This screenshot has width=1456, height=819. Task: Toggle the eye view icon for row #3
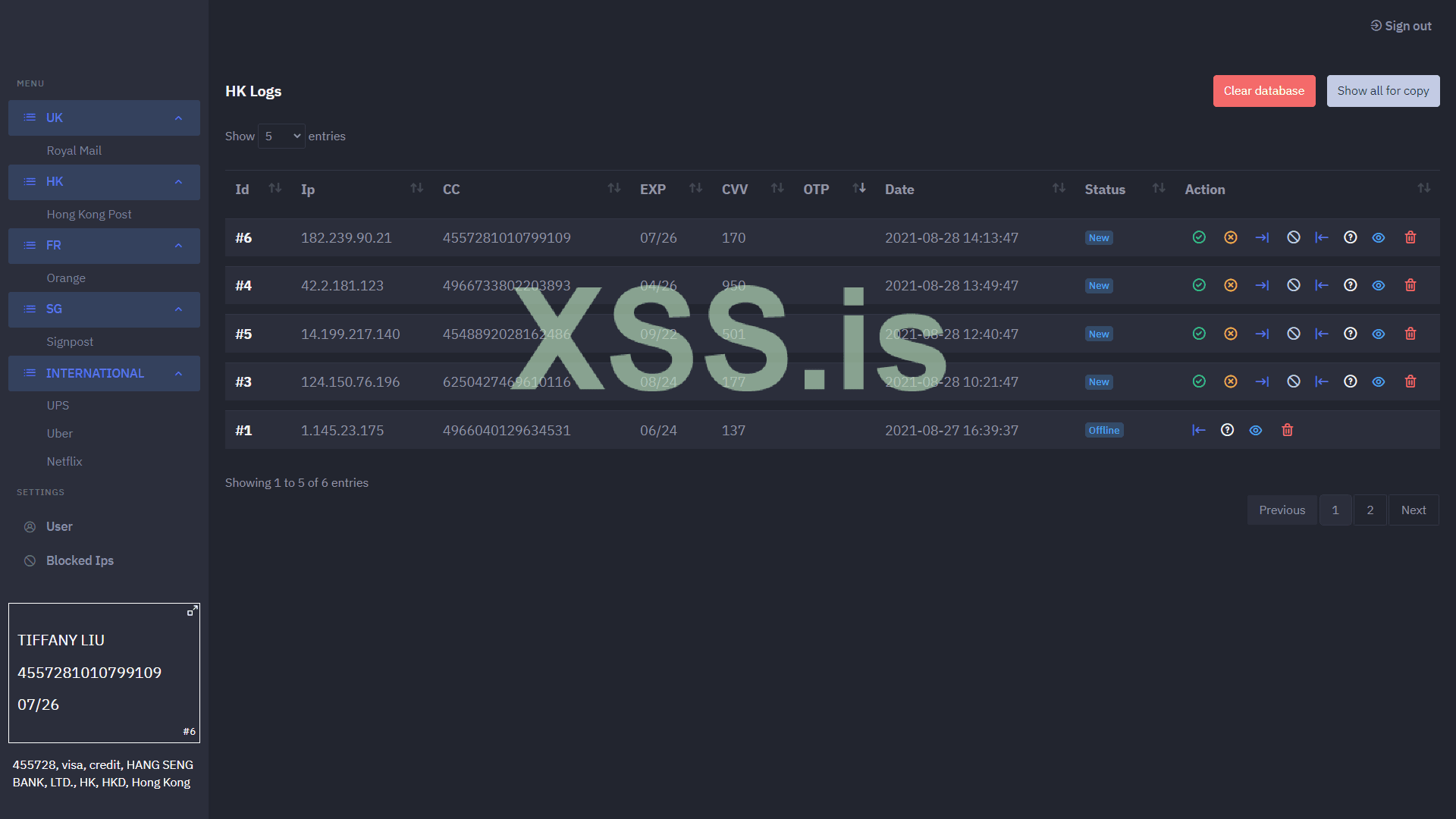click(1379, 381)
